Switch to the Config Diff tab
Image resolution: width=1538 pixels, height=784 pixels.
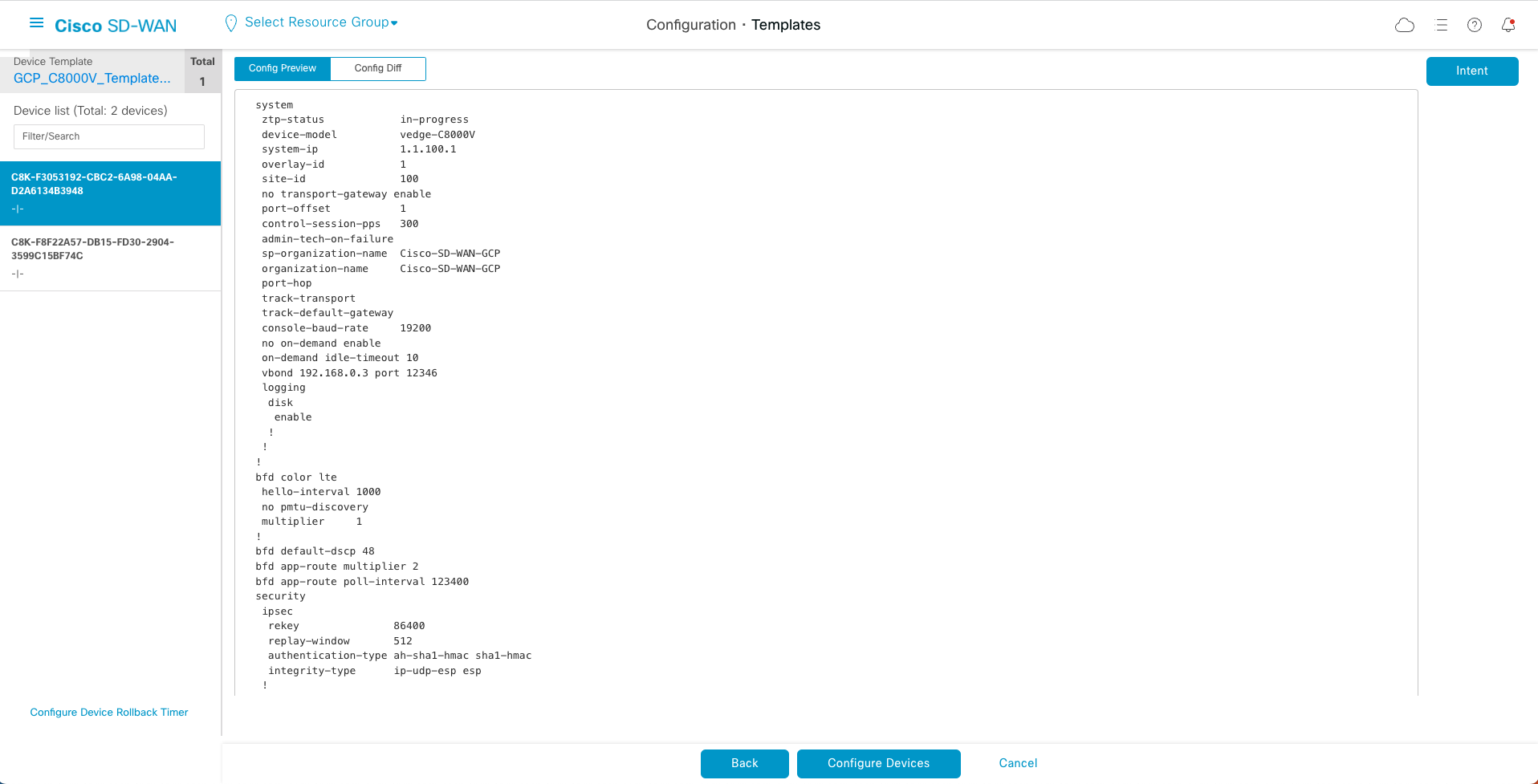tap(378, 68)
